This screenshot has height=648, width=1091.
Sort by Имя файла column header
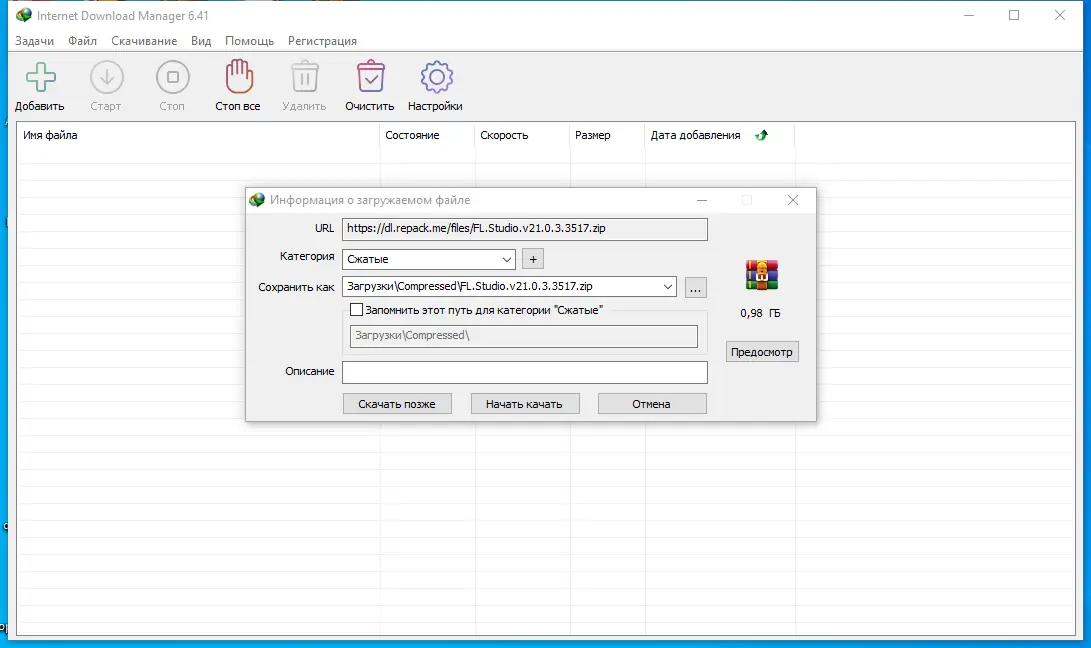pyautogui.click(x=198, y=135)
